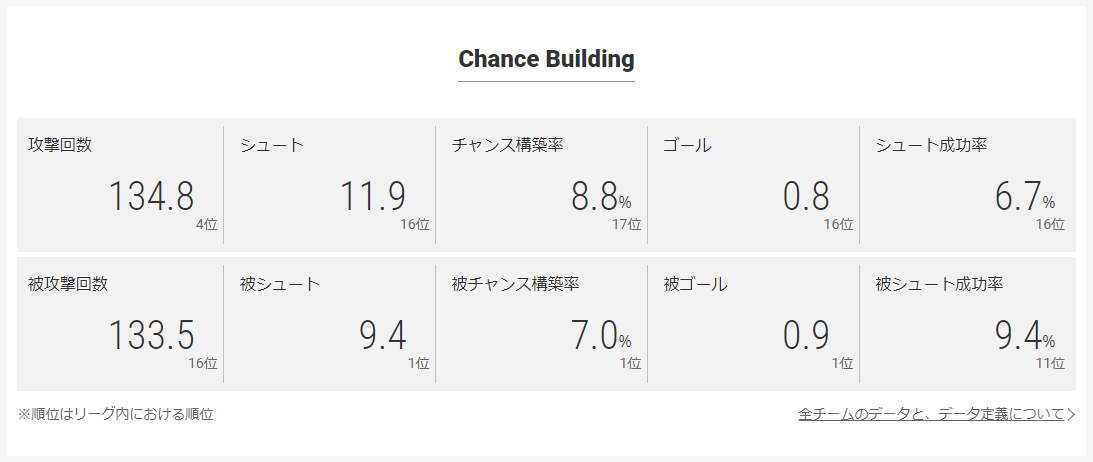Open the 全チームのデータと、データ定義について link
This screenshot has width=1093, height=462.
(931, 415)
